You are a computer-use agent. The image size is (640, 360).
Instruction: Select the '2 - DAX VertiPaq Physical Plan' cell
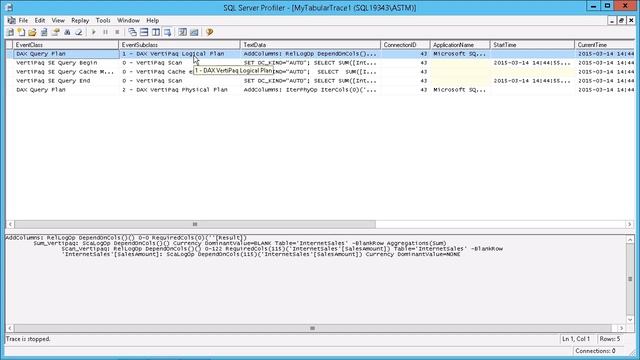(179, 90)
